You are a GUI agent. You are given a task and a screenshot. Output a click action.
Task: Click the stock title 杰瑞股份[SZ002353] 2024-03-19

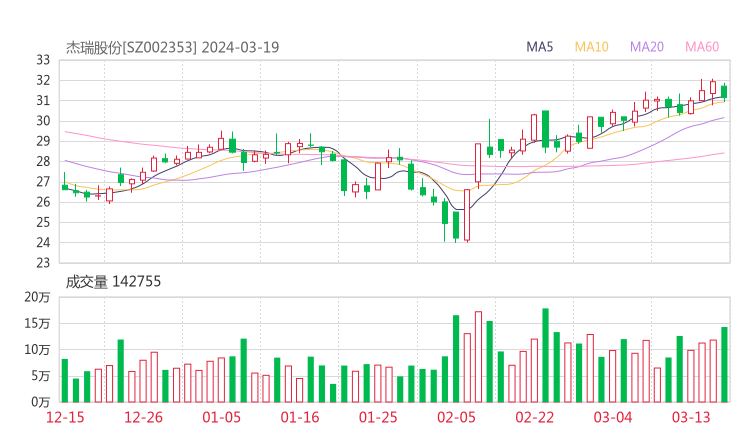[x=173, y=47]
